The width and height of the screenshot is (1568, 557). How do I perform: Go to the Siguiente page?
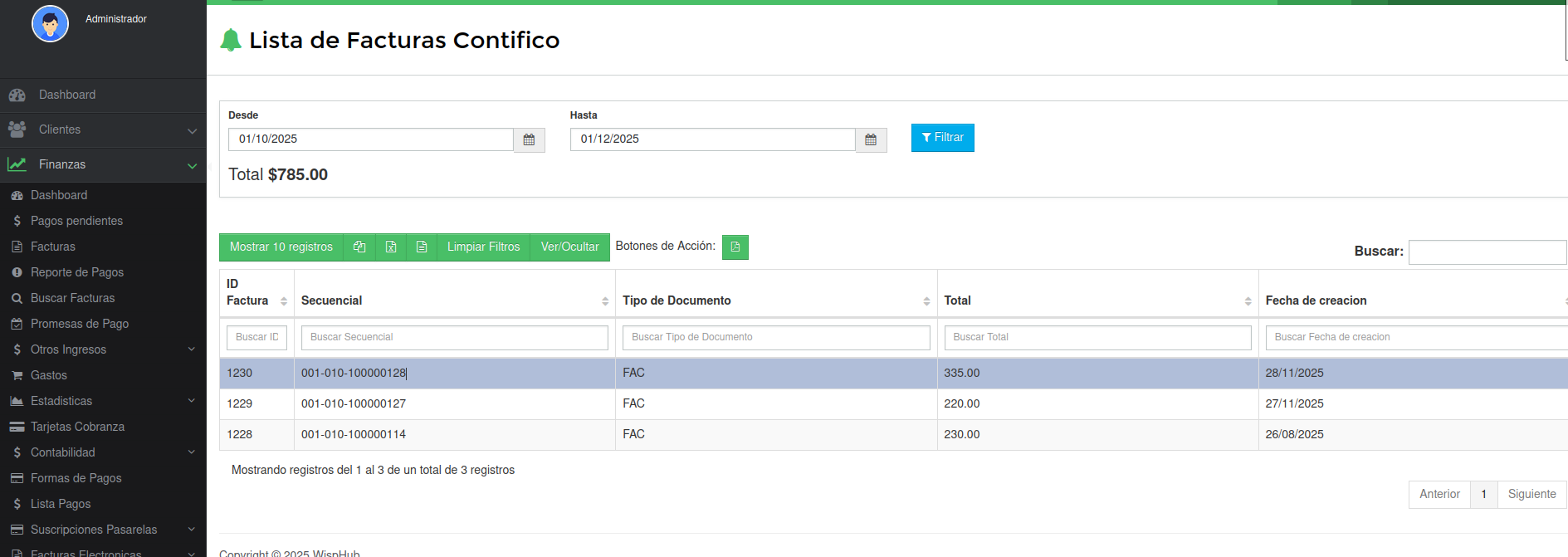pos(1531,494)
